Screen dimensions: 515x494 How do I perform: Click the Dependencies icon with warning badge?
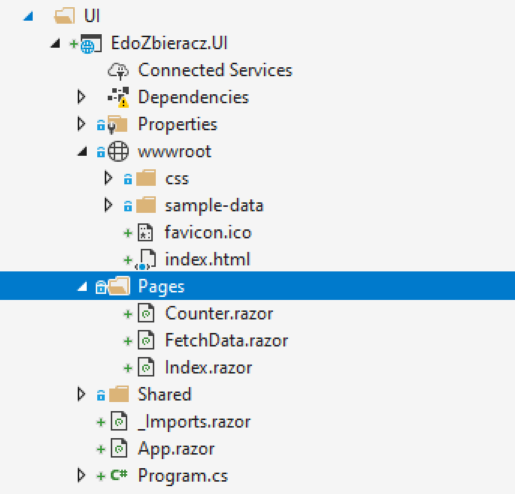pos(118,97)
